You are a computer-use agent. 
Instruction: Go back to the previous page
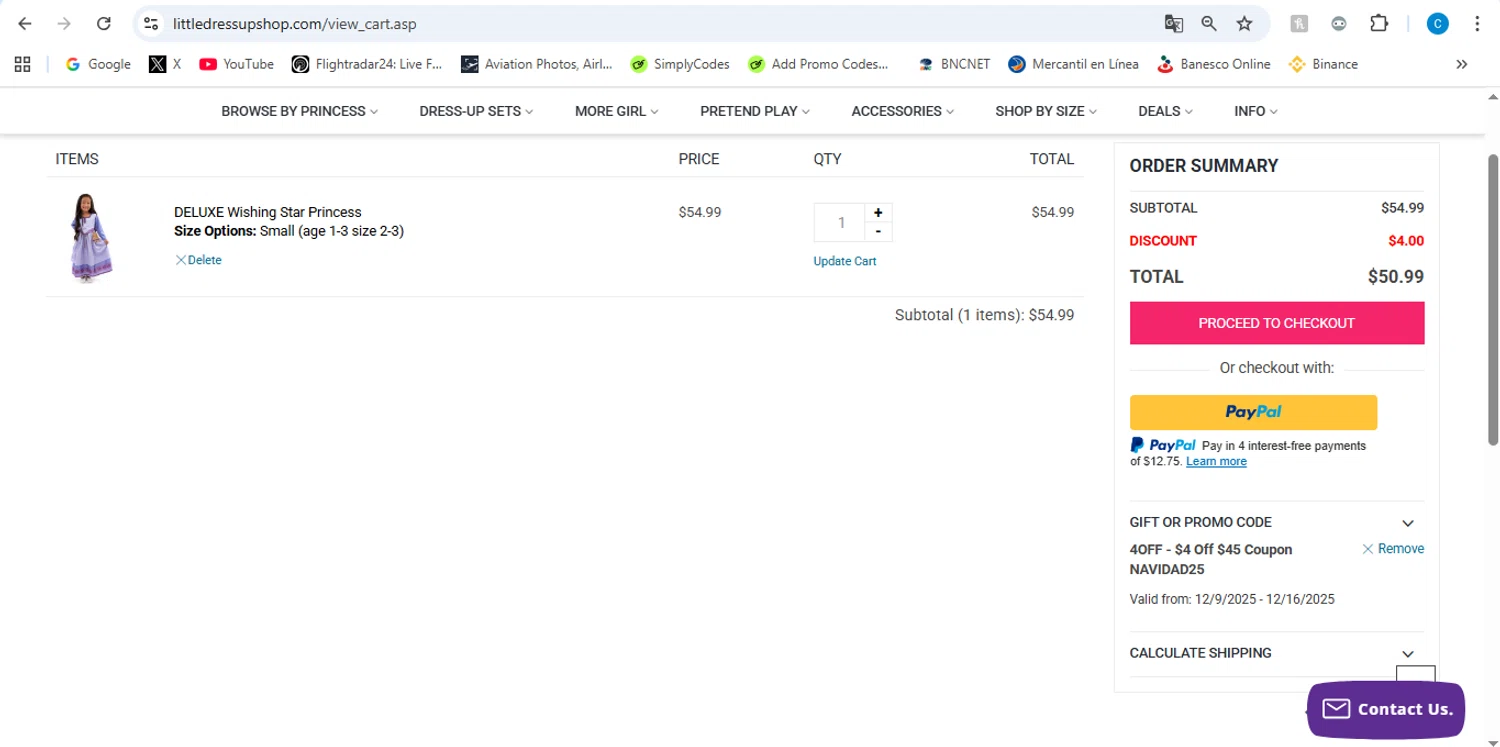point(25,23)
